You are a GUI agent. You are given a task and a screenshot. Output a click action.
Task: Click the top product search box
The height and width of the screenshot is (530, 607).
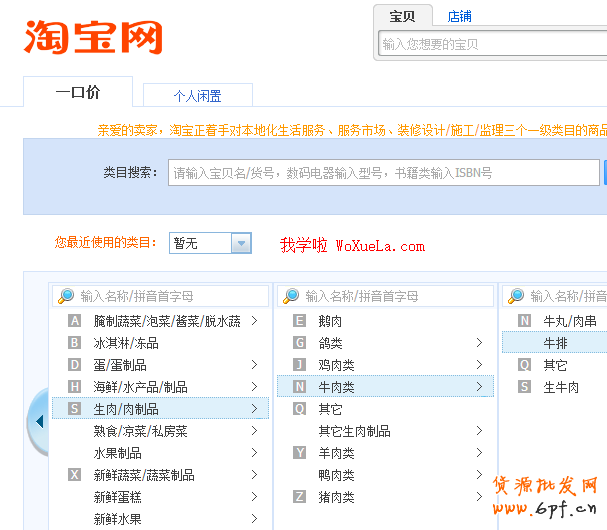pyautogui.click(x=492, y=44)
